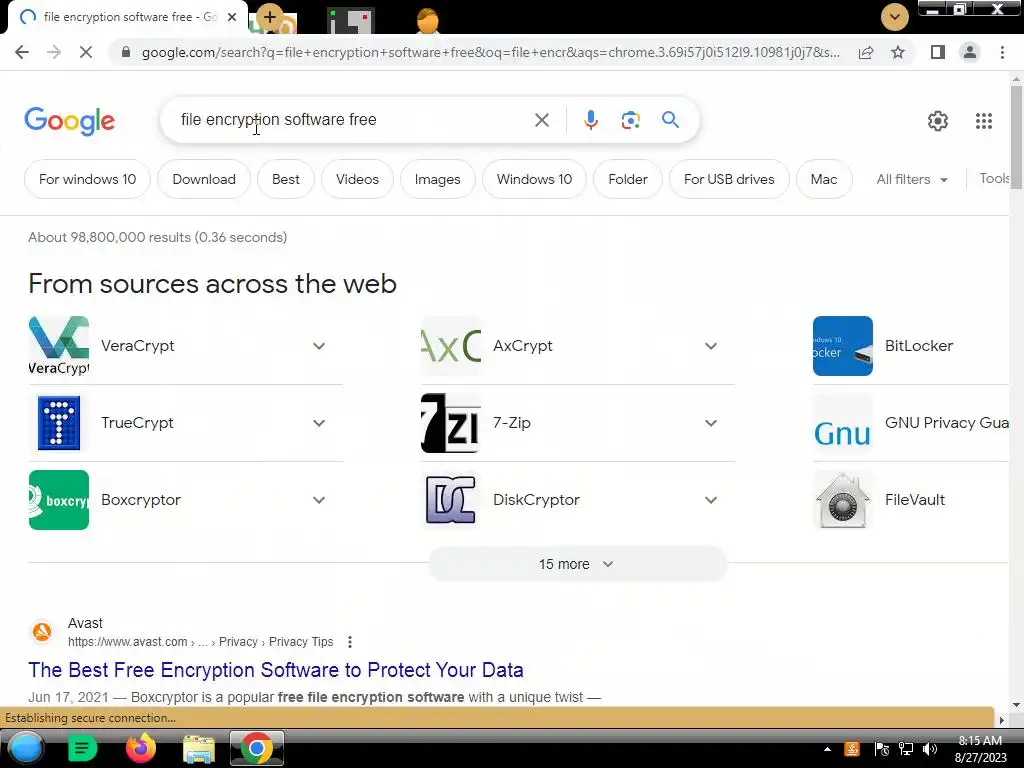Screen dimensions: 1024x768
Task: Open Google apps grid
Action: [x=984, y=121]
